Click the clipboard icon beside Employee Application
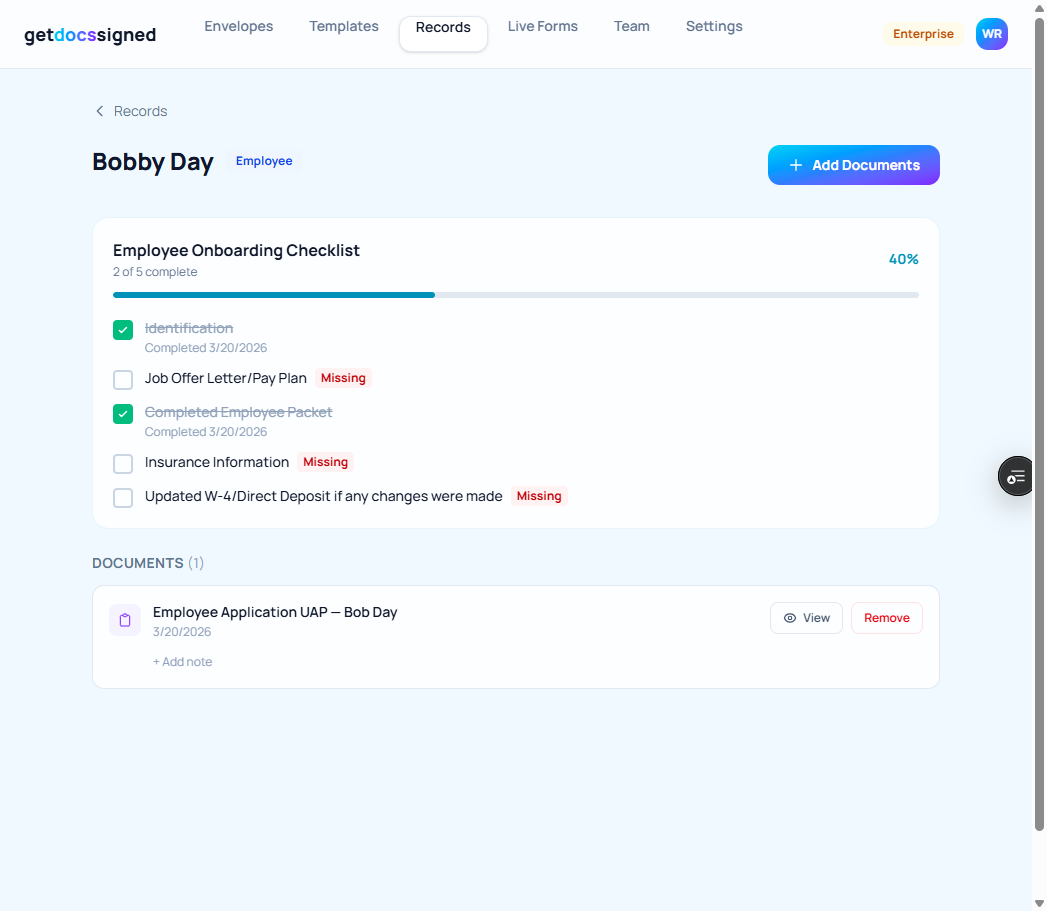Image resolution: width=1047 pixels, height=911 pixels. tap(125, 620)
